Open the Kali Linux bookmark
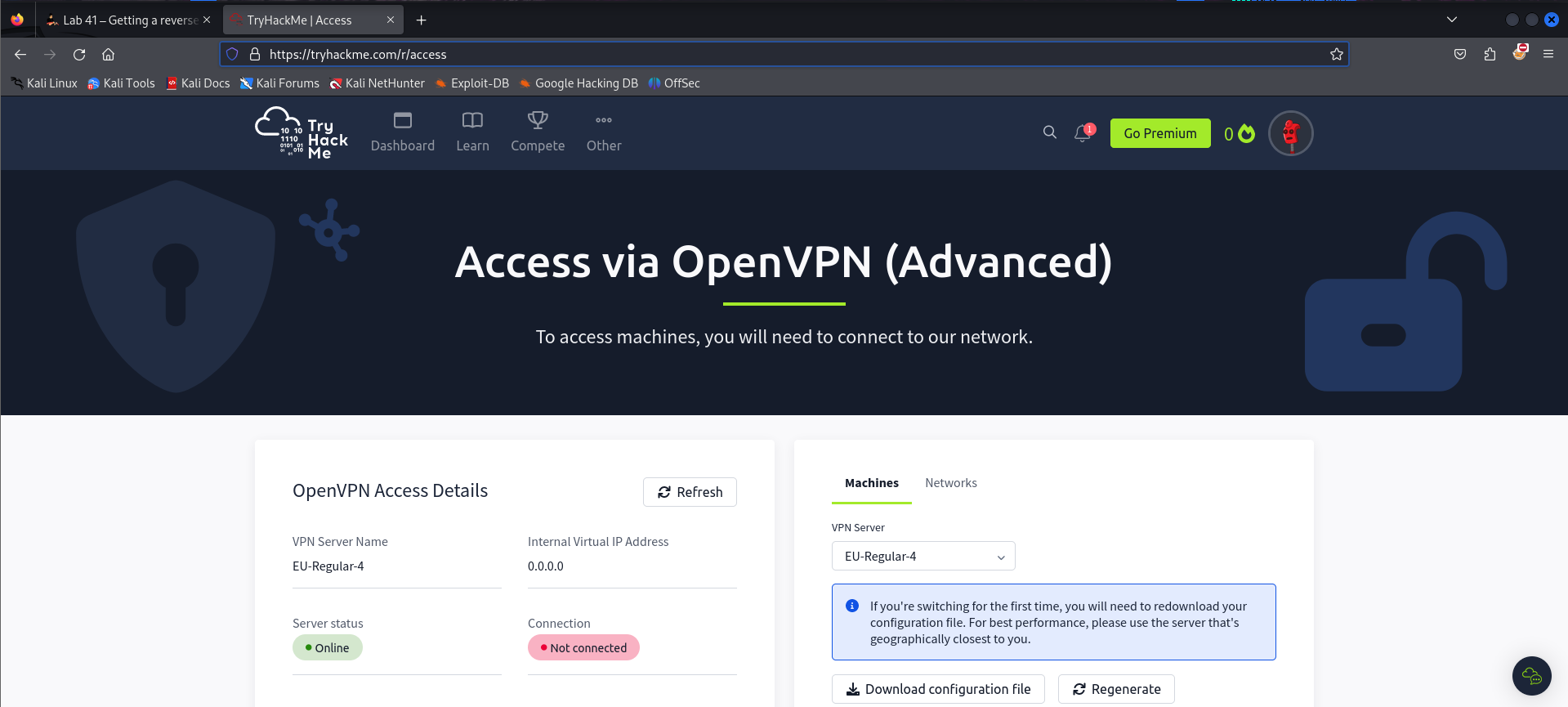 click(44, 83)
